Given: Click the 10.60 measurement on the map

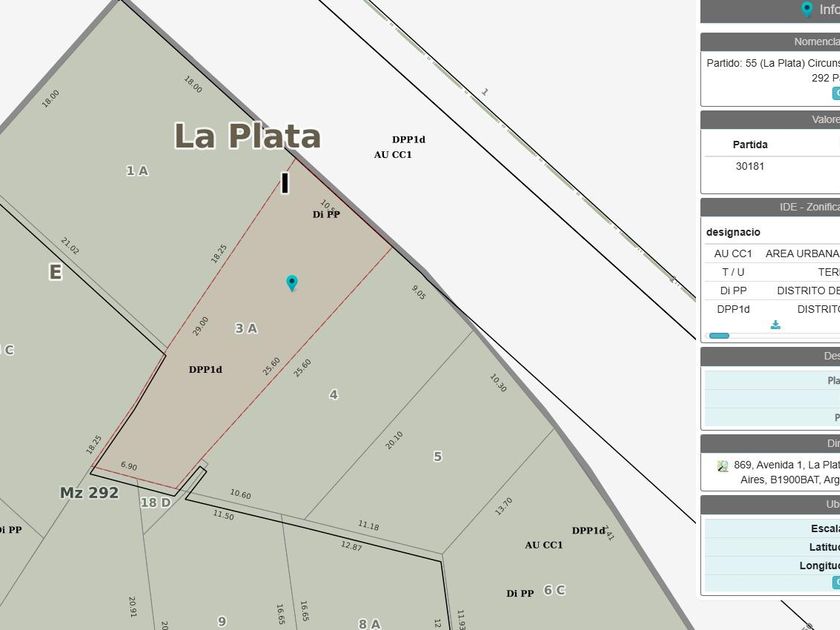Looking at the screenshot, I should coord(240,494).
